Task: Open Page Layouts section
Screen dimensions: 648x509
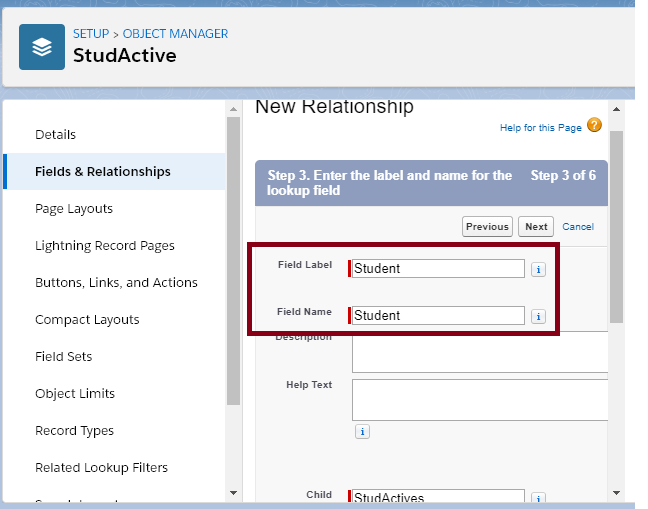Action: pyautogui.click(x=74, y=209)
